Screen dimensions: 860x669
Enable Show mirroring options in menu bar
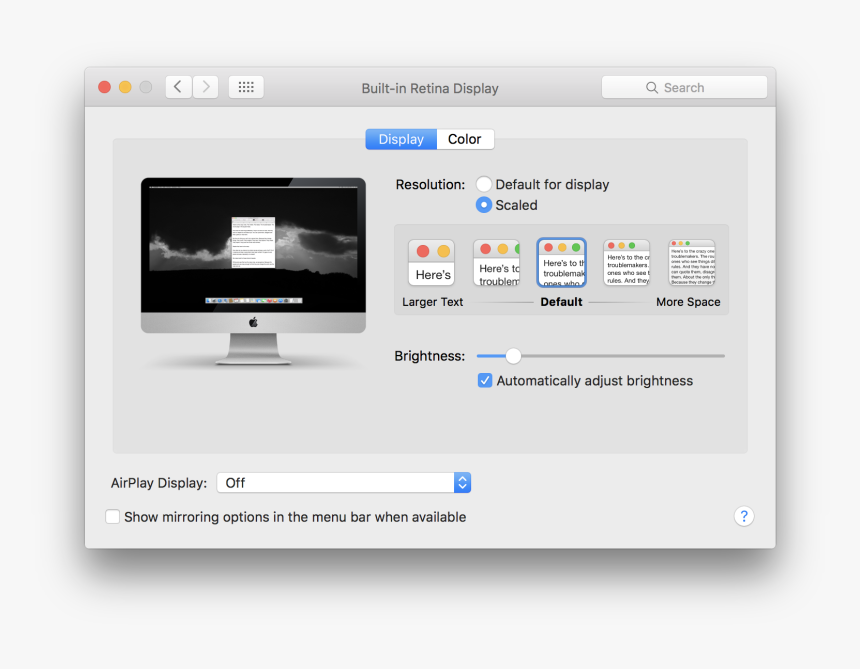click(112, 517)
